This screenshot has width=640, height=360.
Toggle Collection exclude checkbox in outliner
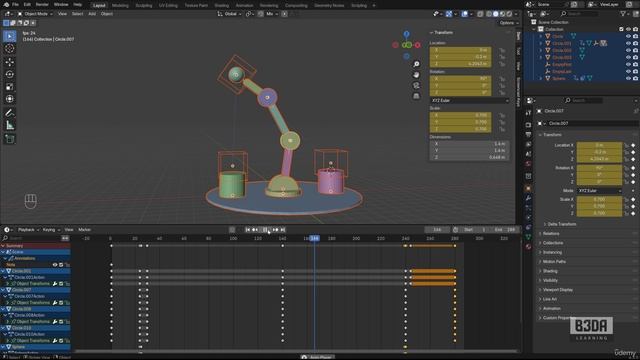click(x=621, y=29)
